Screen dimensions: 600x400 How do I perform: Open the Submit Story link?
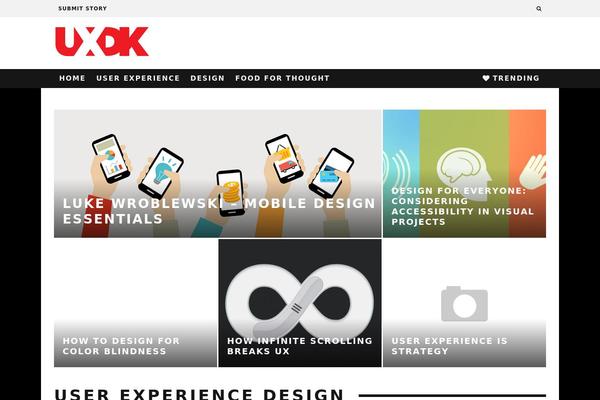pyautogui.click(x=83, y=8)
